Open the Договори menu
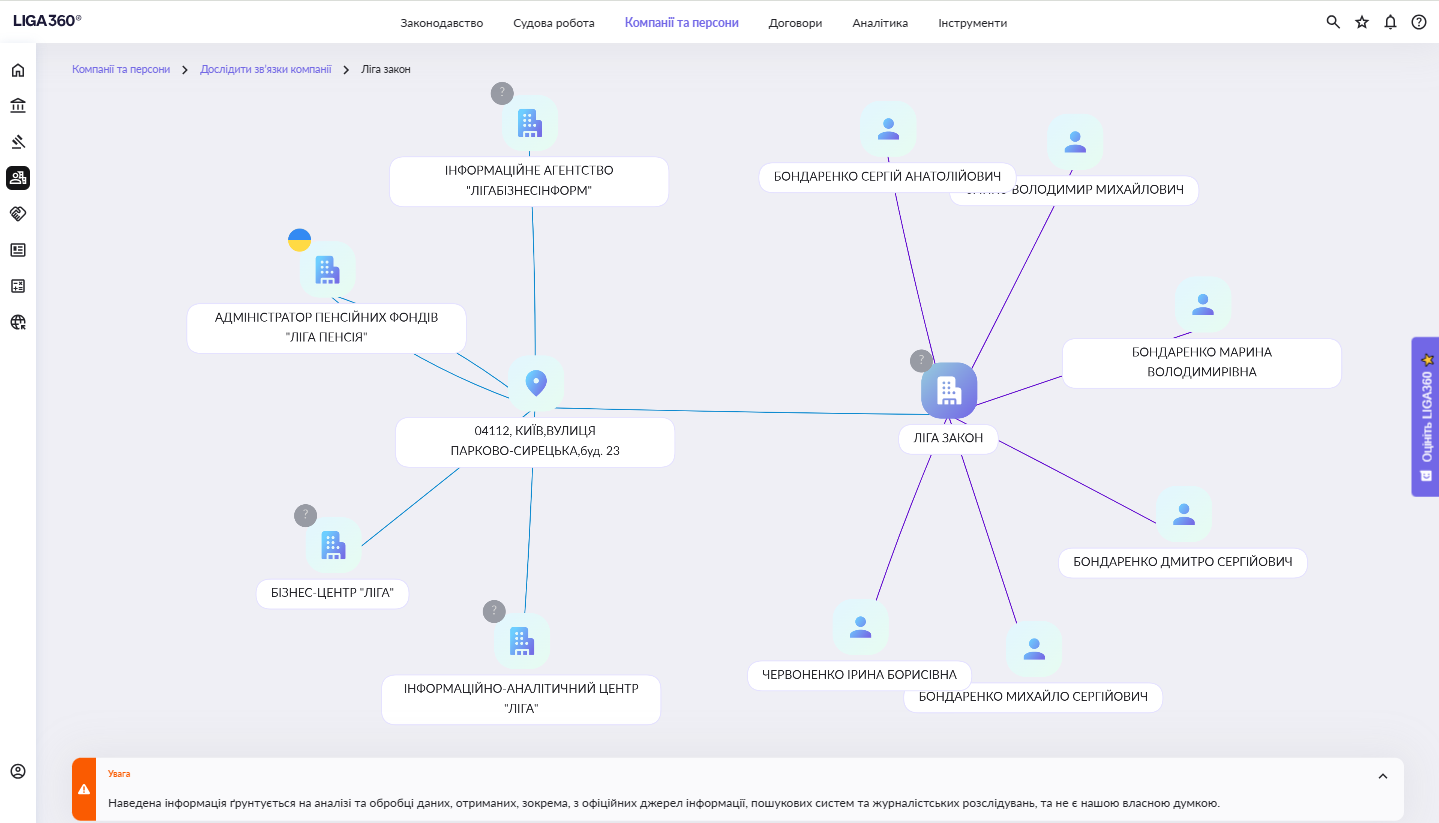Image resolution: width=1439 pixels, height=823 pixels. 796,23
